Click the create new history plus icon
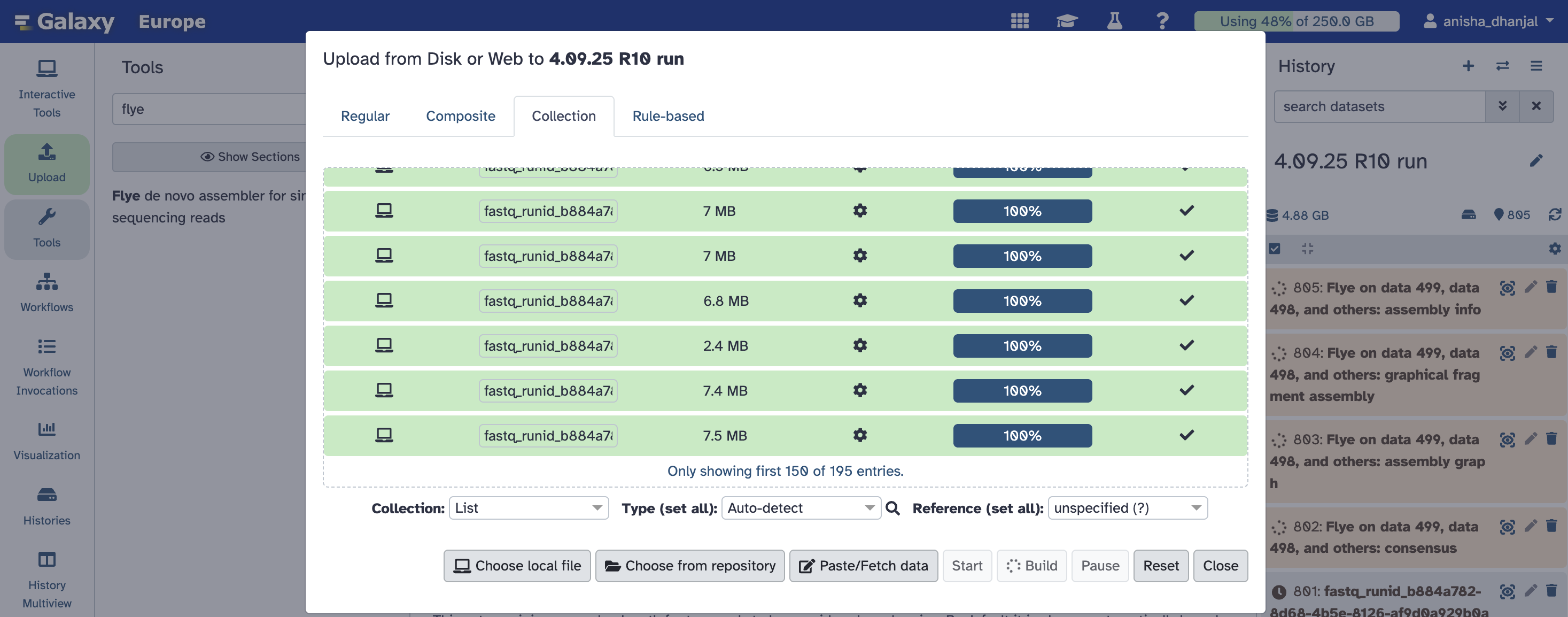The height and width of the screenshot is (617, 1568). pos(1468,66)
